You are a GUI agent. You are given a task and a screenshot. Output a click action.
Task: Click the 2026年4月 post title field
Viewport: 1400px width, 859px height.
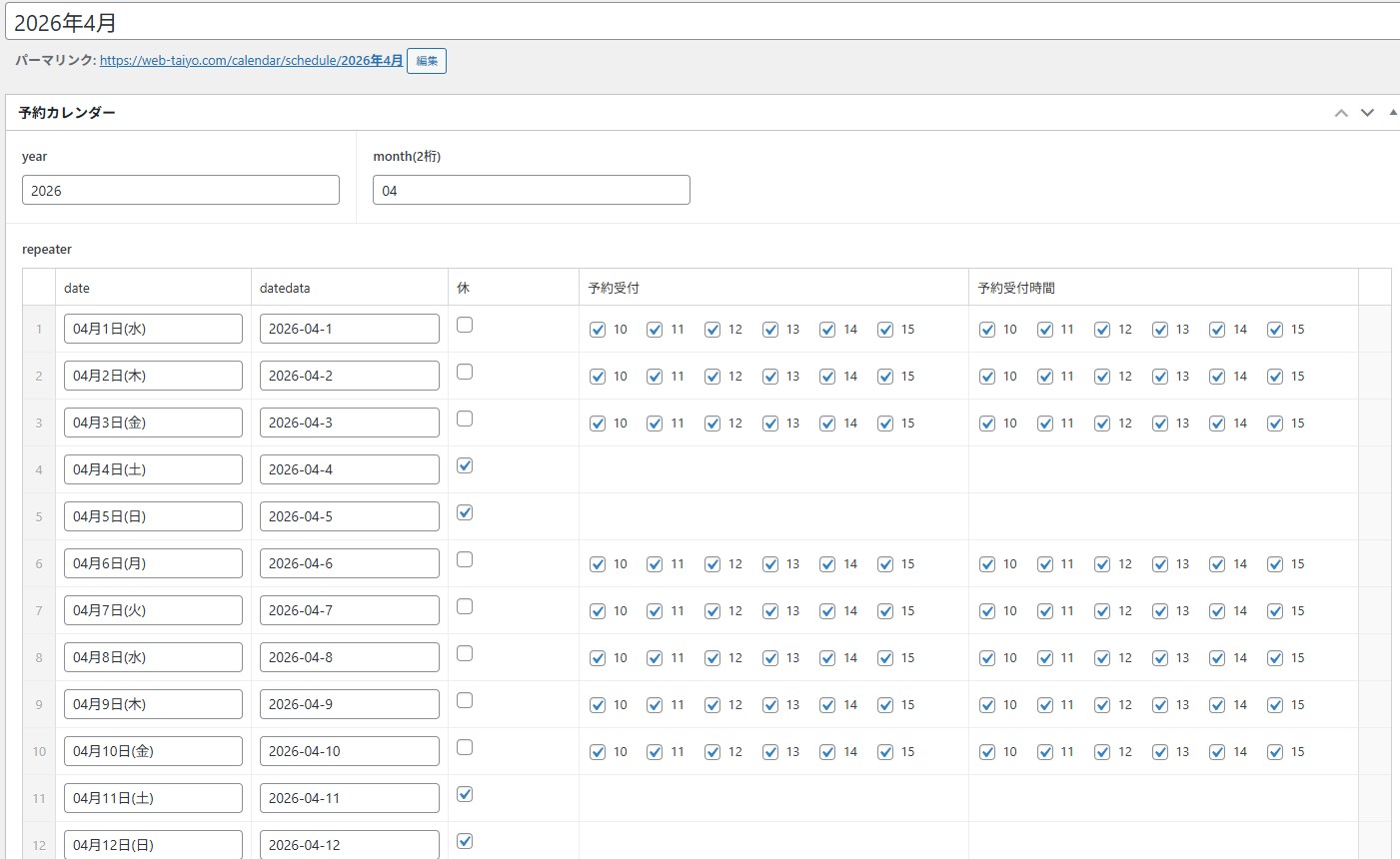[x=700, y=22]
